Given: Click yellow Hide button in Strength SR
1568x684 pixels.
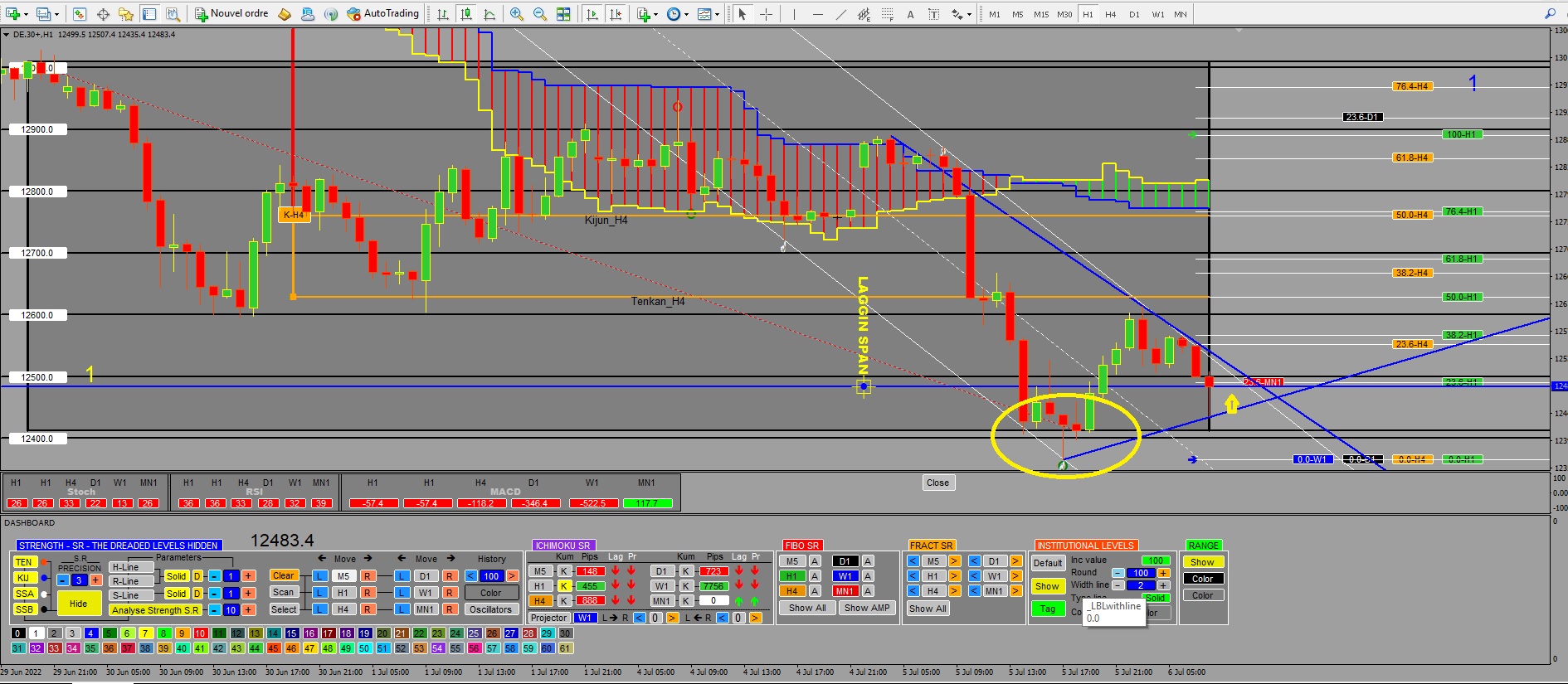Looking at the screenshot, I should pos(79,604).
